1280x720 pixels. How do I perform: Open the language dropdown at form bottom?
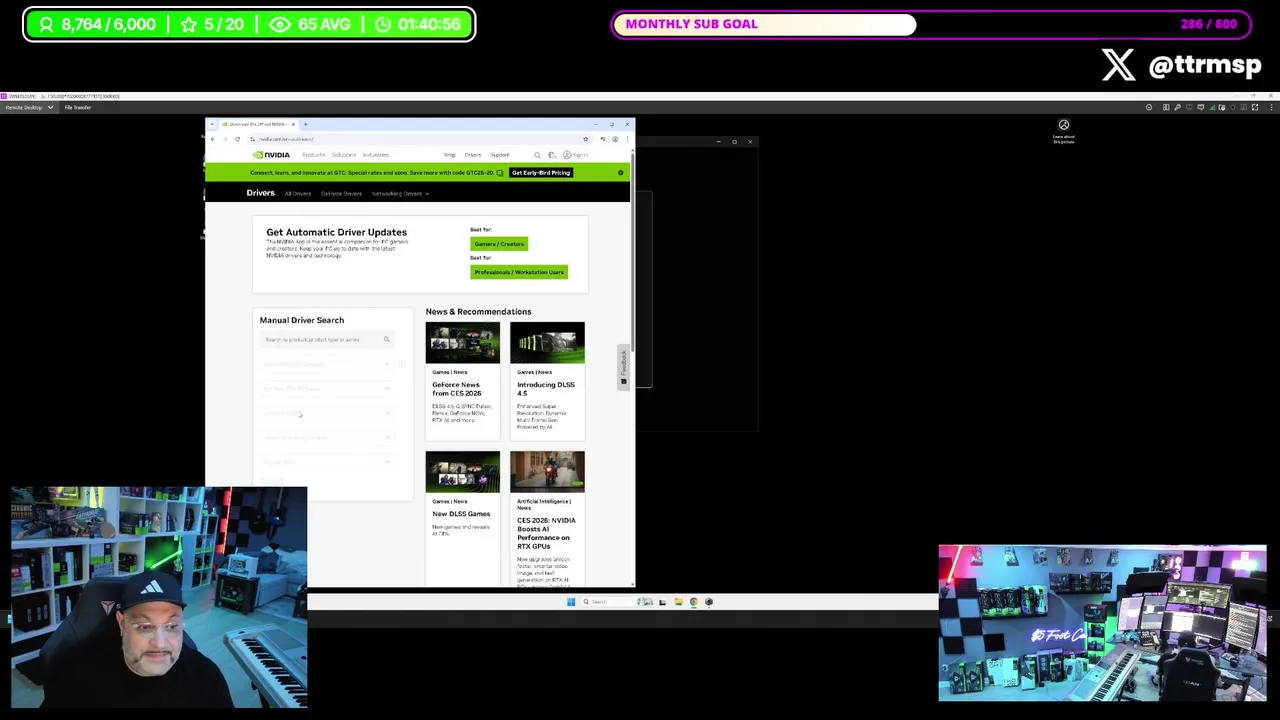click(326, 462)
